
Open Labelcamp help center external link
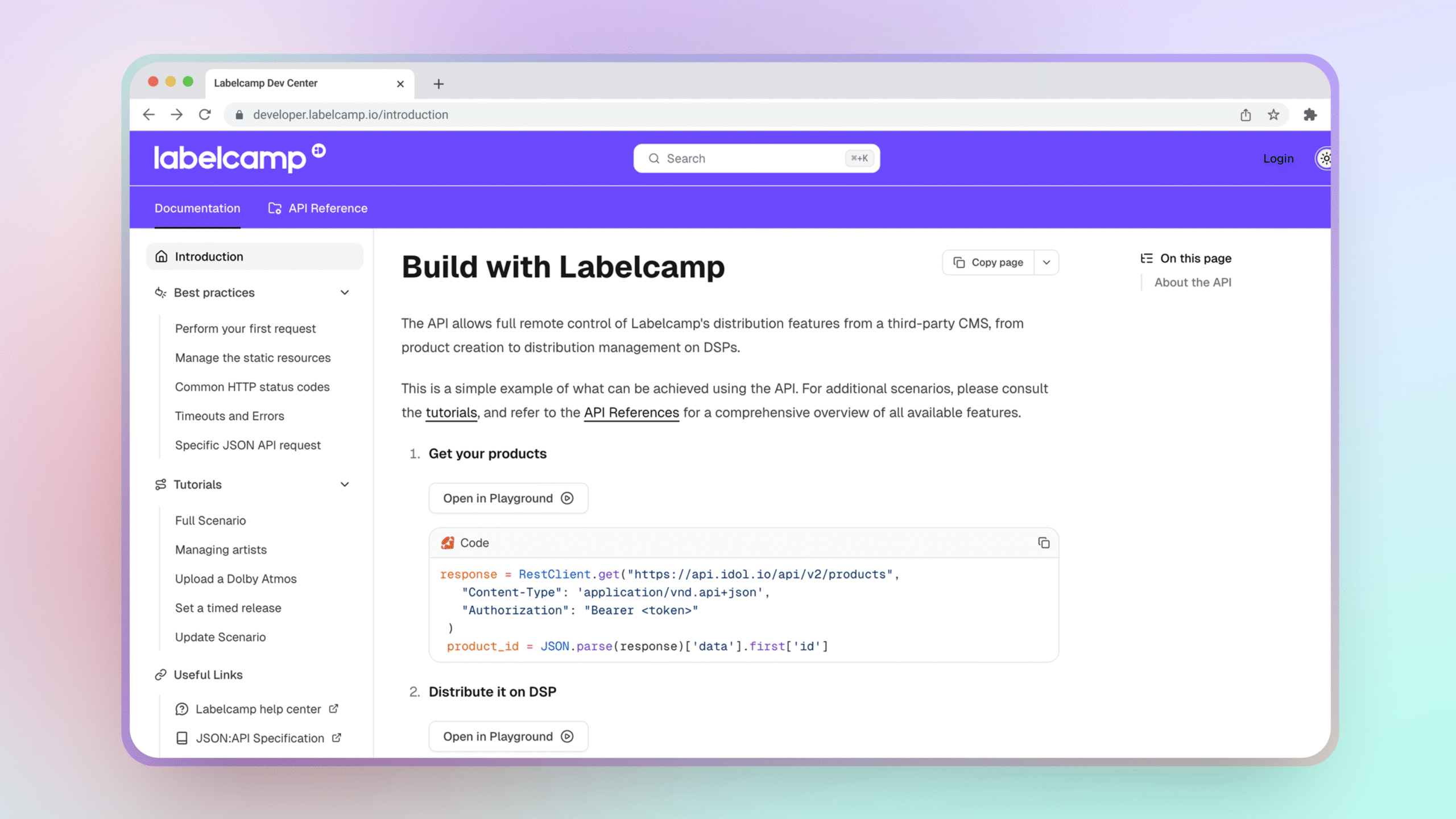point(258,709)
